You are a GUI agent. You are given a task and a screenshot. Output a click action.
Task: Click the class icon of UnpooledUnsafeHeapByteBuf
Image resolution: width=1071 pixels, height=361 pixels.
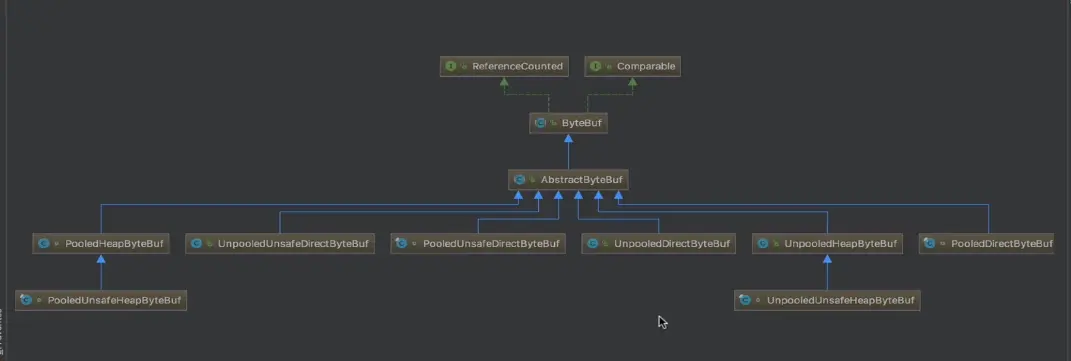tap(746, 300)
